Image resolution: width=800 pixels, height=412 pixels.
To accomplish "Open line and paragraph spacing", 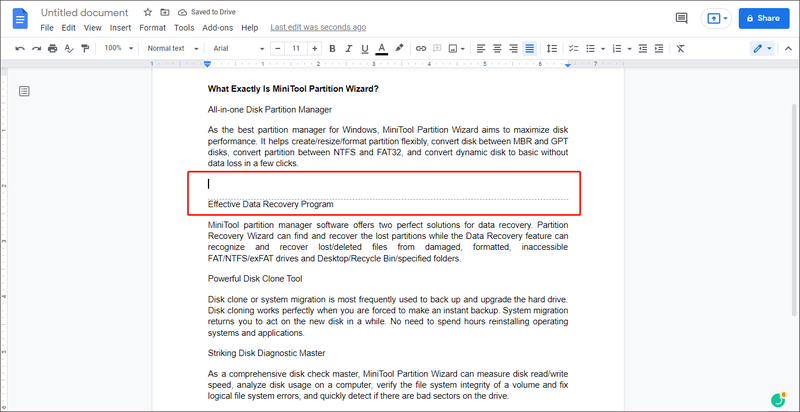I will (x=552, y=48).
